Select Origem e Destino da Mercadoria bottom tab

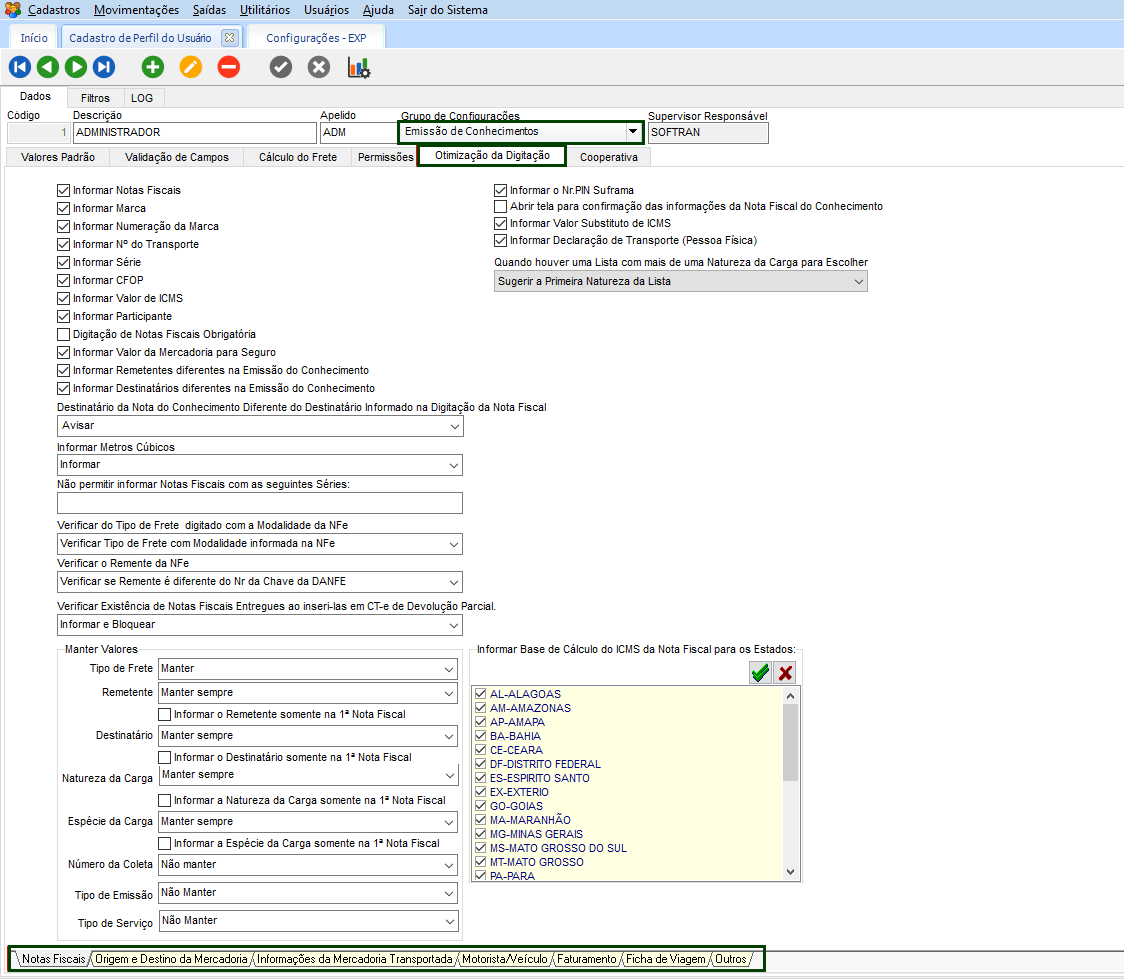tap(171, 959)
